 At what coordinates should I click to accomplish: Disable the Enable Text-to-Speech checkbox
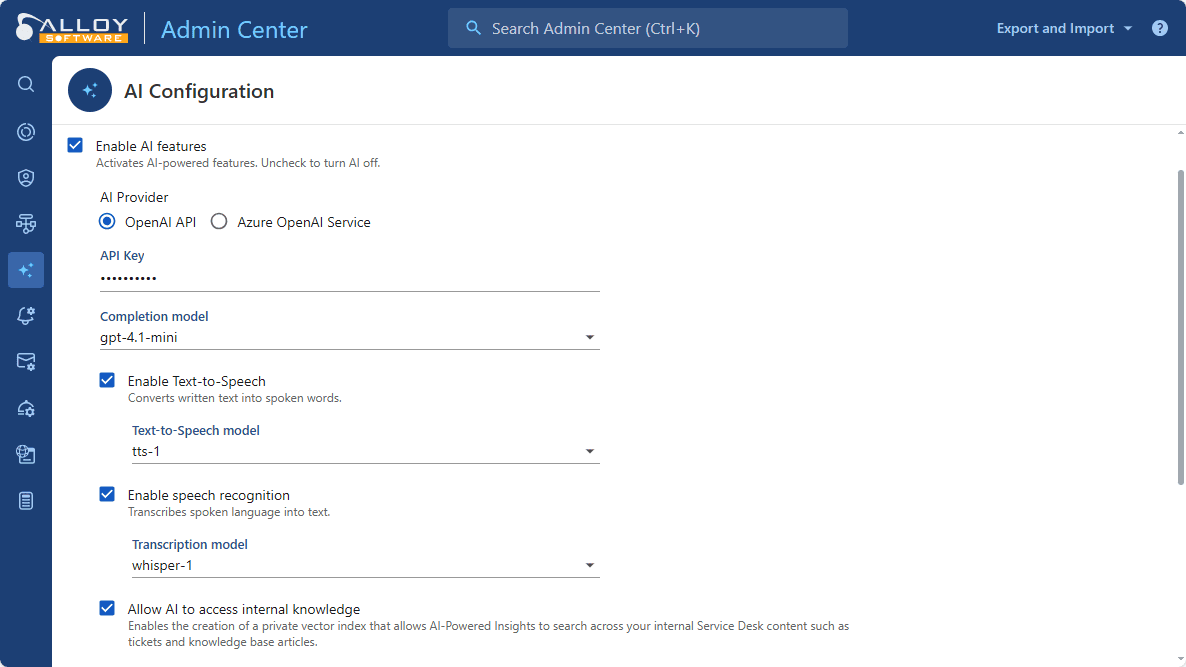click(x=107, y=380)
